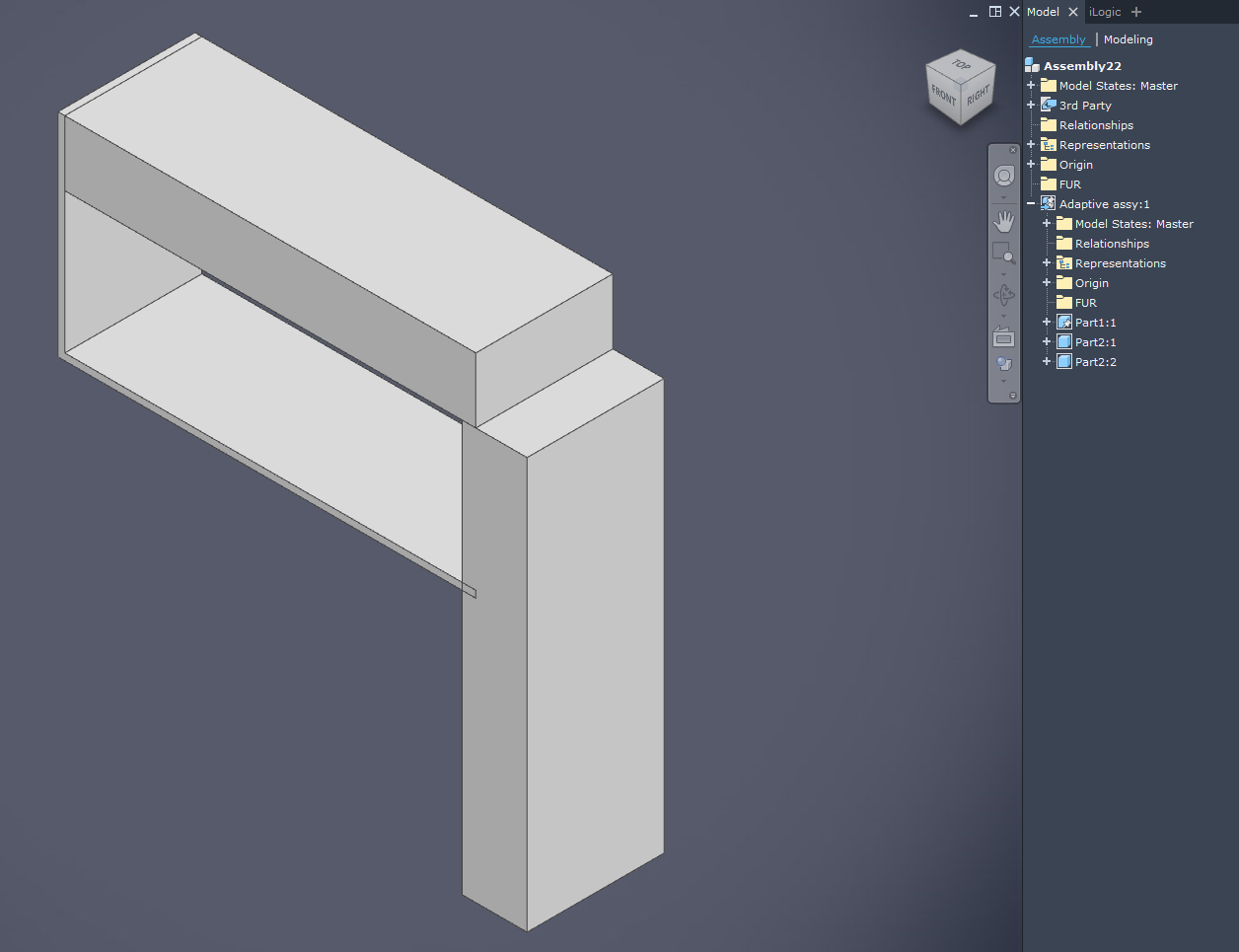
Task: Open dropdown arrow under Orbit tool
Action: pyautogui.click(x=1004, y=316)
